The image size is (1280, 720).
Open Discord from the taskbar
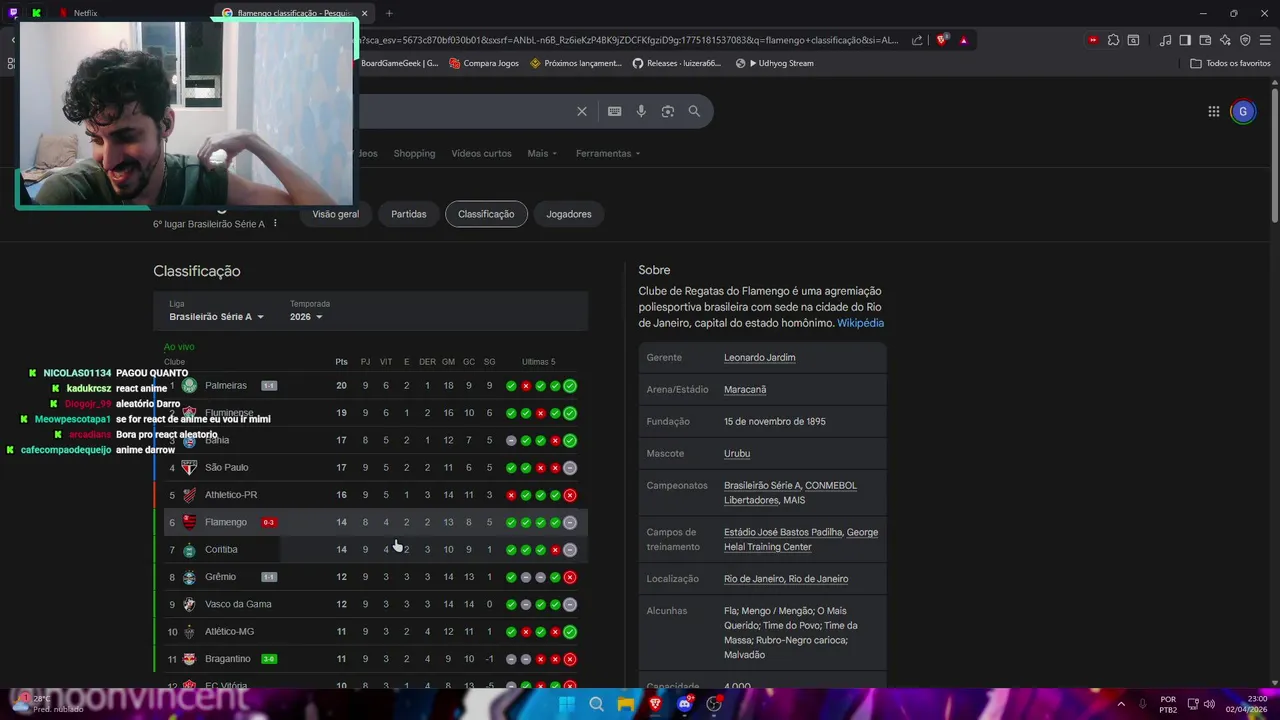pos(685,704)
